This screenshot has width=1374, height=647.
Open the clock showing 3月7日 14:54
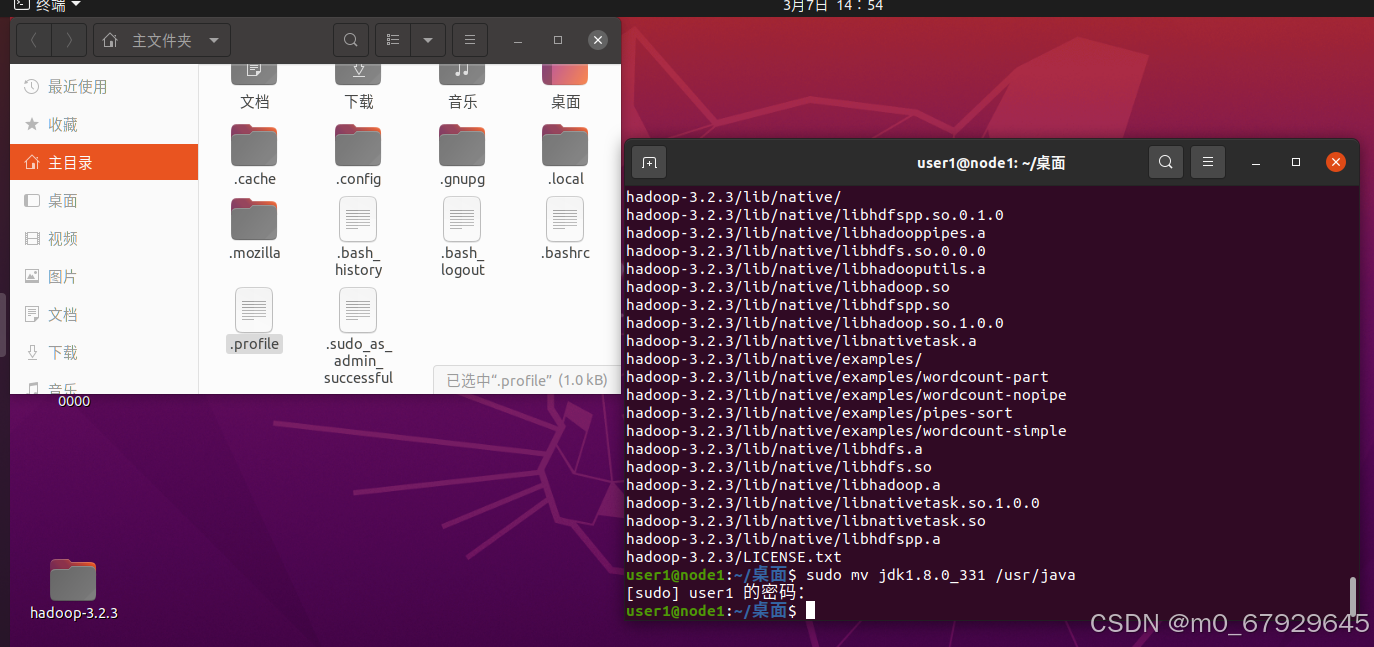click(833, 6)
